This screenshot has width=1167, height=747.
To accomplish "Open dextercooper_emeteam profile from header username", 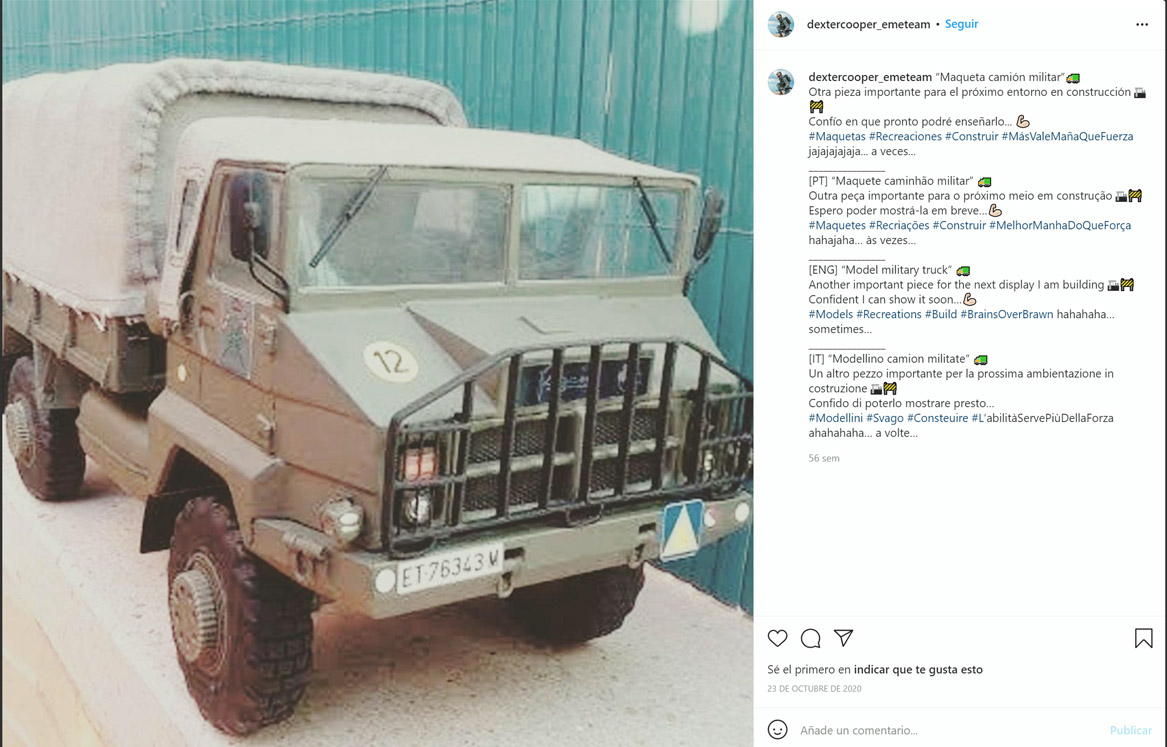I will coord(868,25).
